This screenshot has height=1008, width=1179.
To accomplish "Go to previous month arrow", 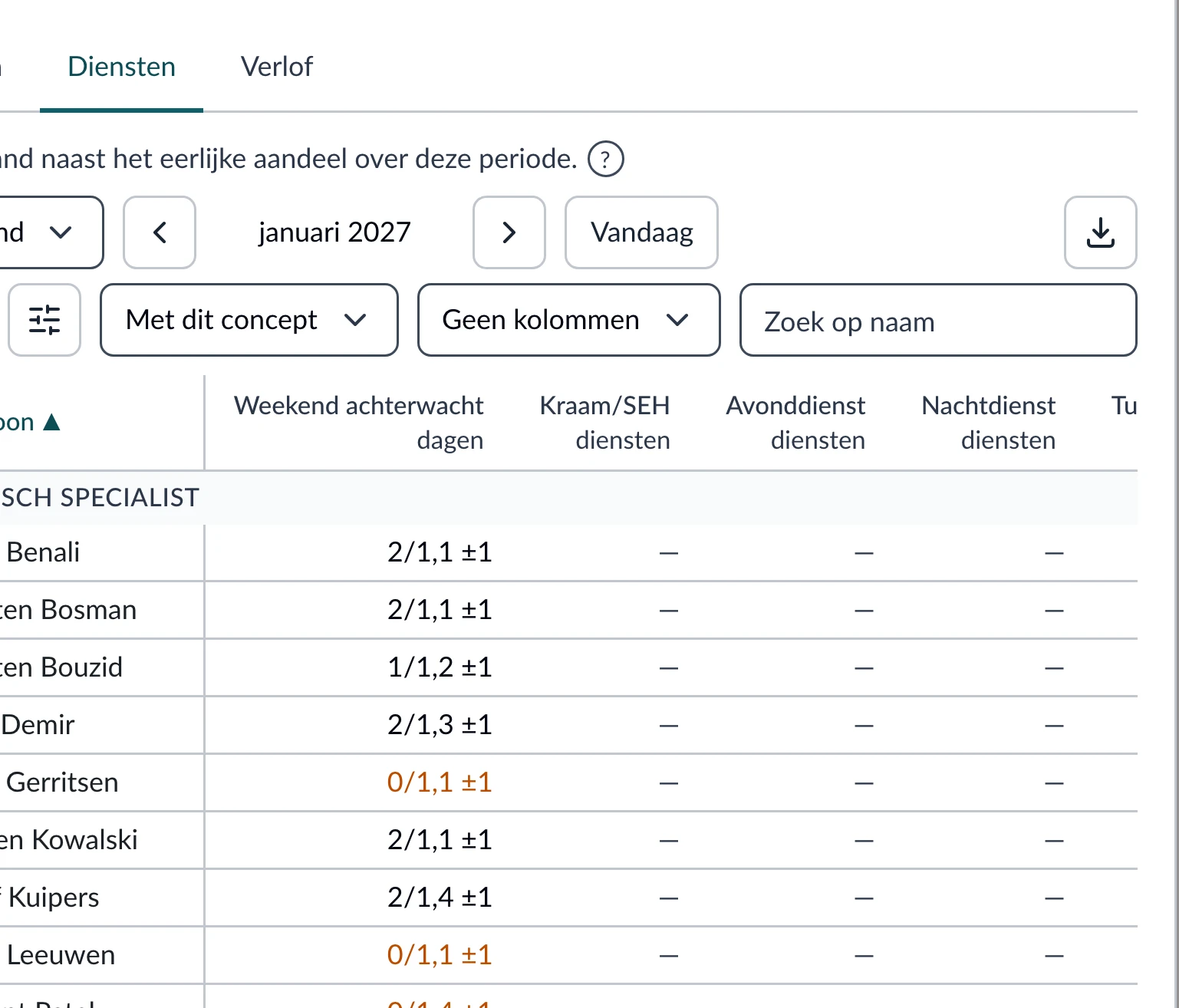I will tap(160, 232).
